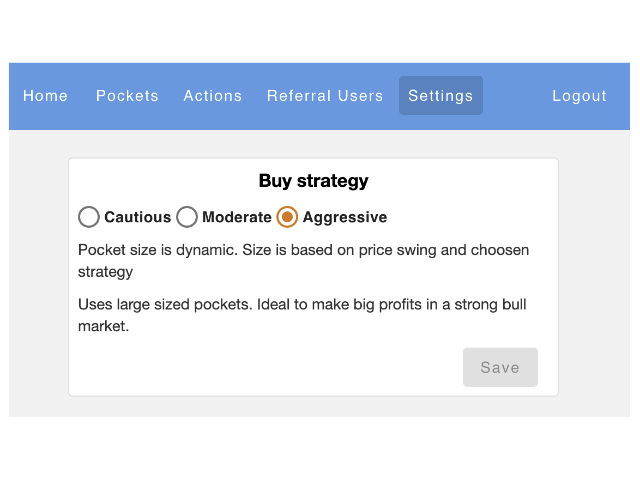Click the Cautious label text
The height and width of the screenshot is (480, 640).
(138, 217)
